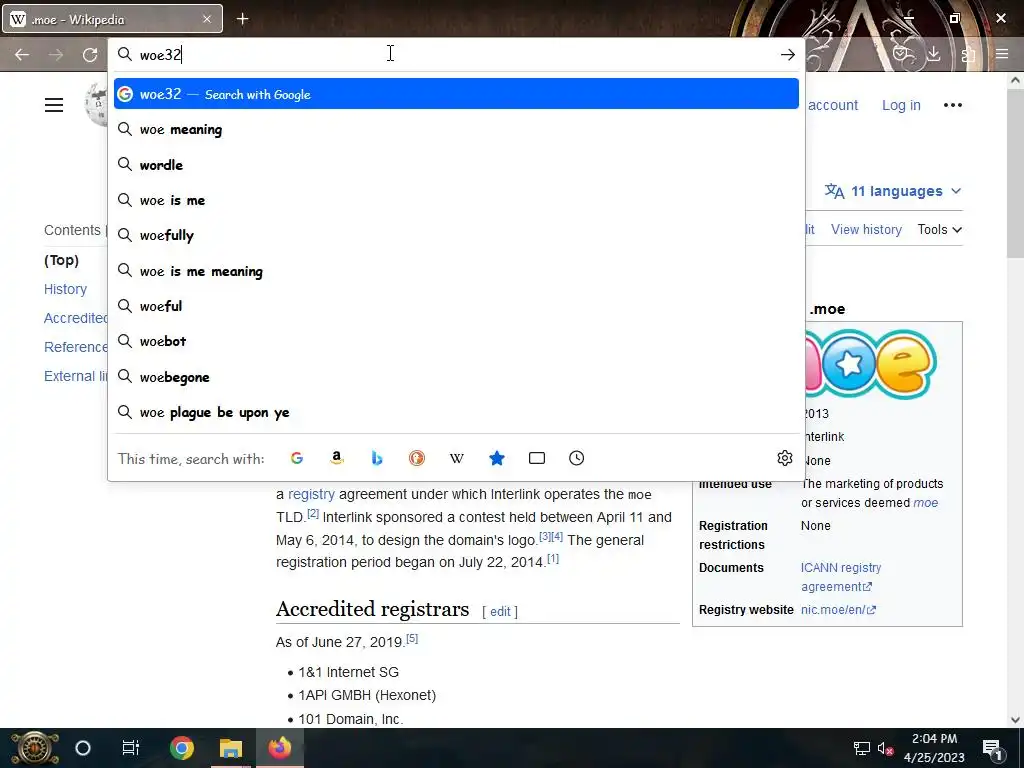Search this time with Wikipedia icon

456,458
